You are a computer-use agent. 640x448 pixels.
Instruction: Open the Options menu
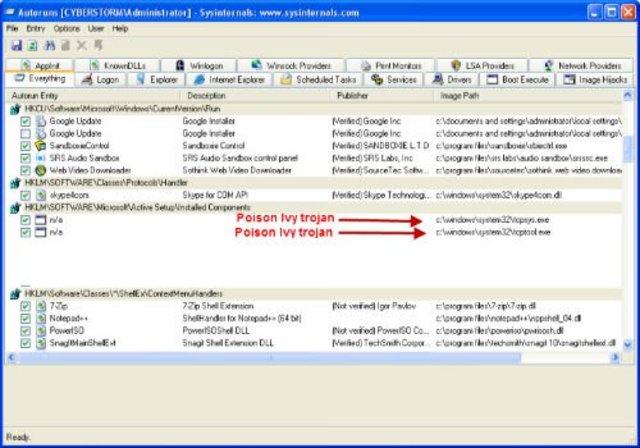pyautogui.click(x=67, y=29)
